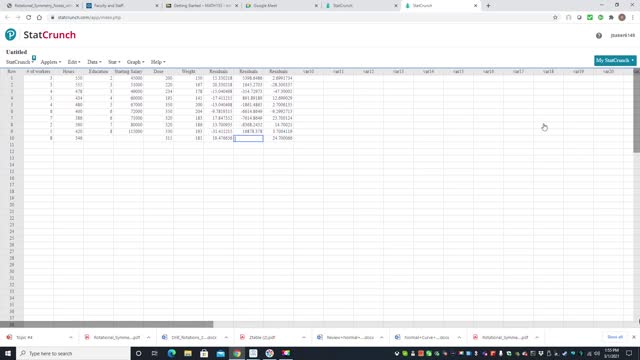Image resolution: width=640 pixels, height=360 pixels.
Task: Expand options for Topic #4 download
Action: (71, 337)
